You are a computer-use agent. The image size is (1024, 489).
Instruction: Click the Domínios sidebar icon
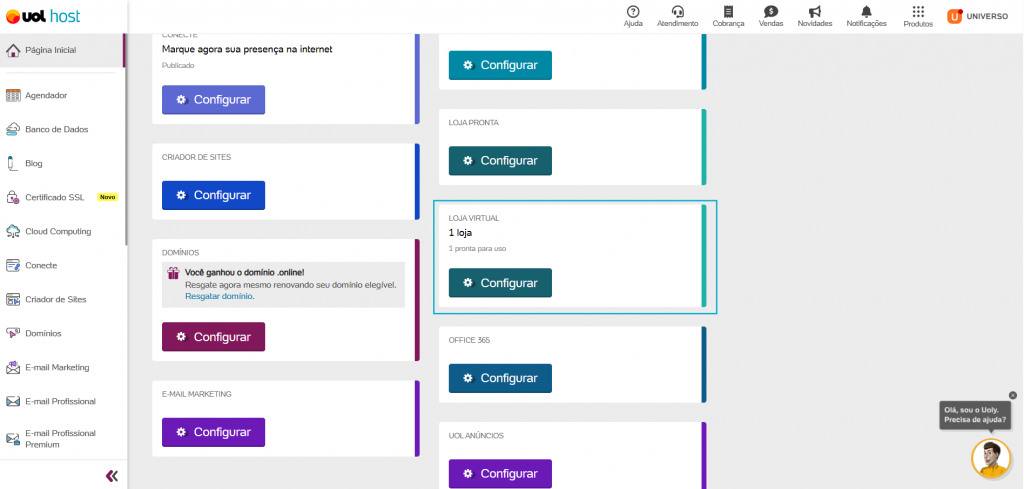coord(13,333)
